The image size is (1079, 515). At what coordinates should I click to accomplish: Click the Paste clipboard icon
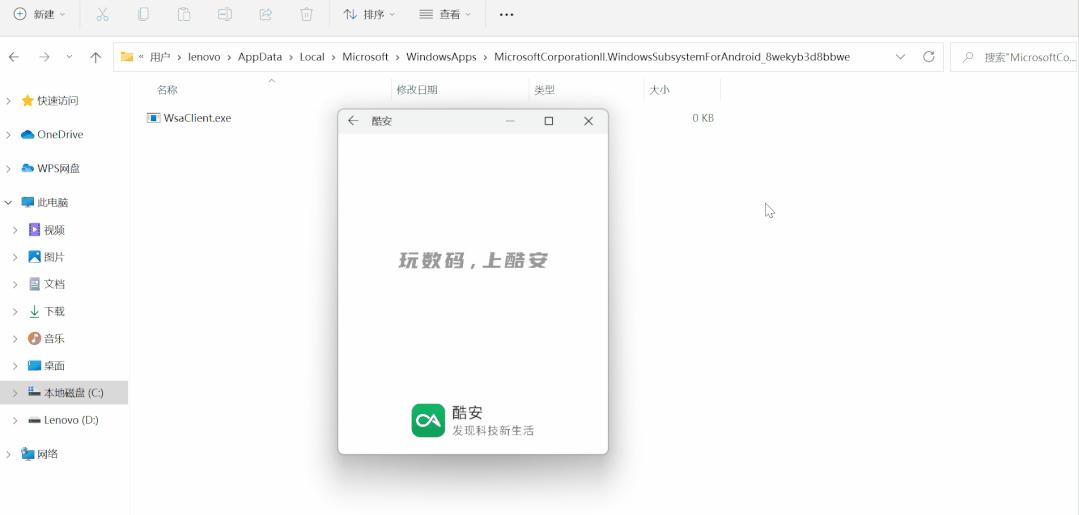pyautogui.click(x=184, y=14)
